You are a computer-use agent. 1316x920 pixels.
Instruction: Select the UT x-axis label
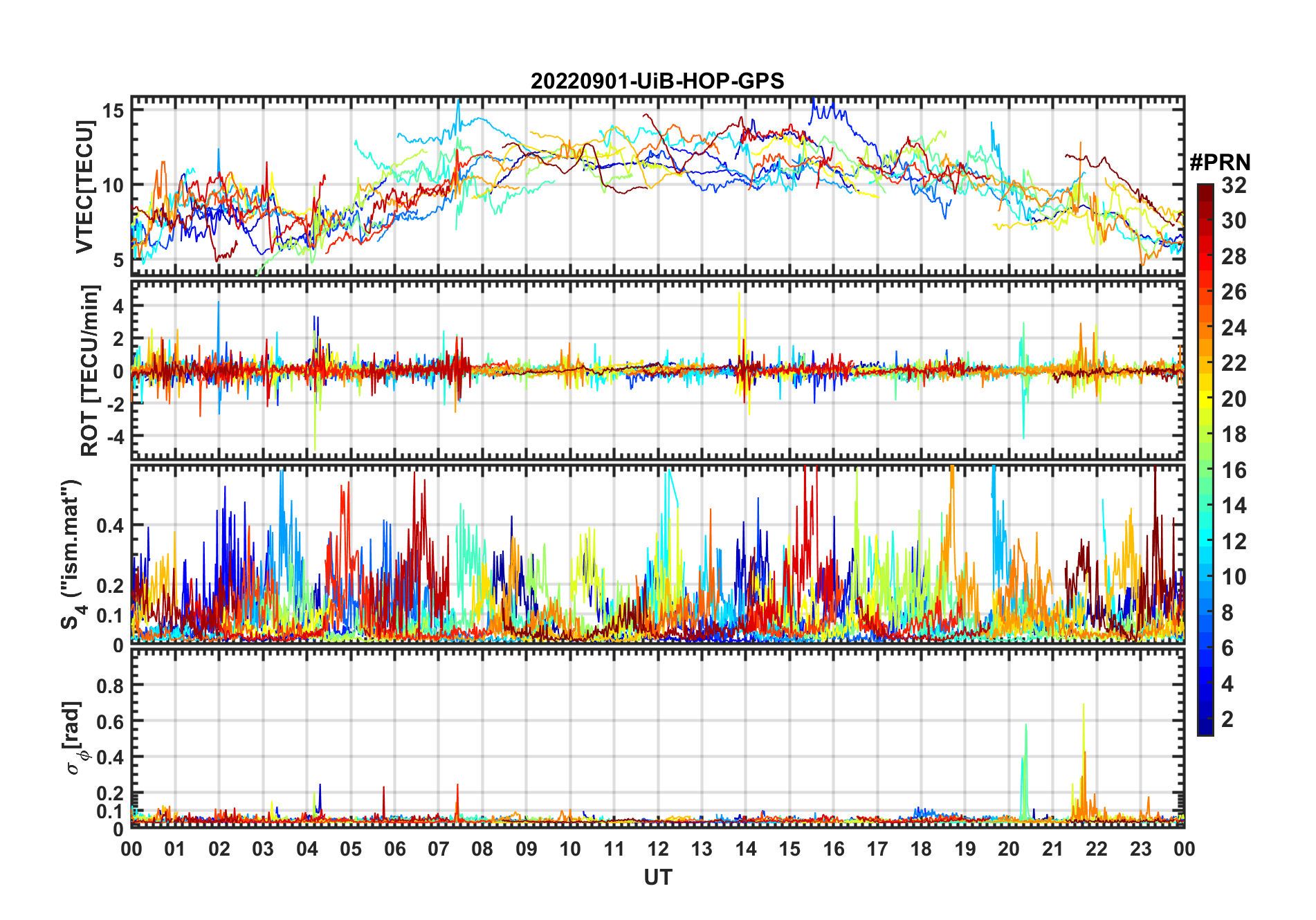pyautogui.click(x=658, y=878)
